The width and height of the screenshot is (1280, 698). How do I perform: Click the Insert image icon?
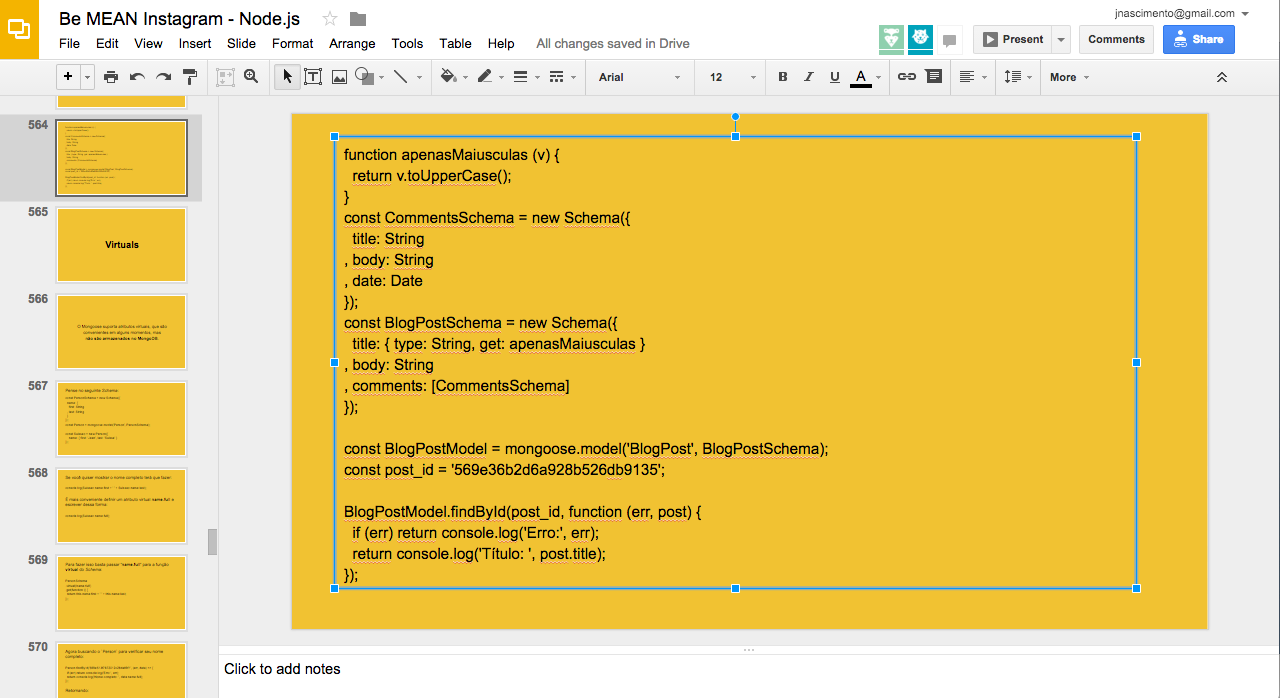click(339, 77)
